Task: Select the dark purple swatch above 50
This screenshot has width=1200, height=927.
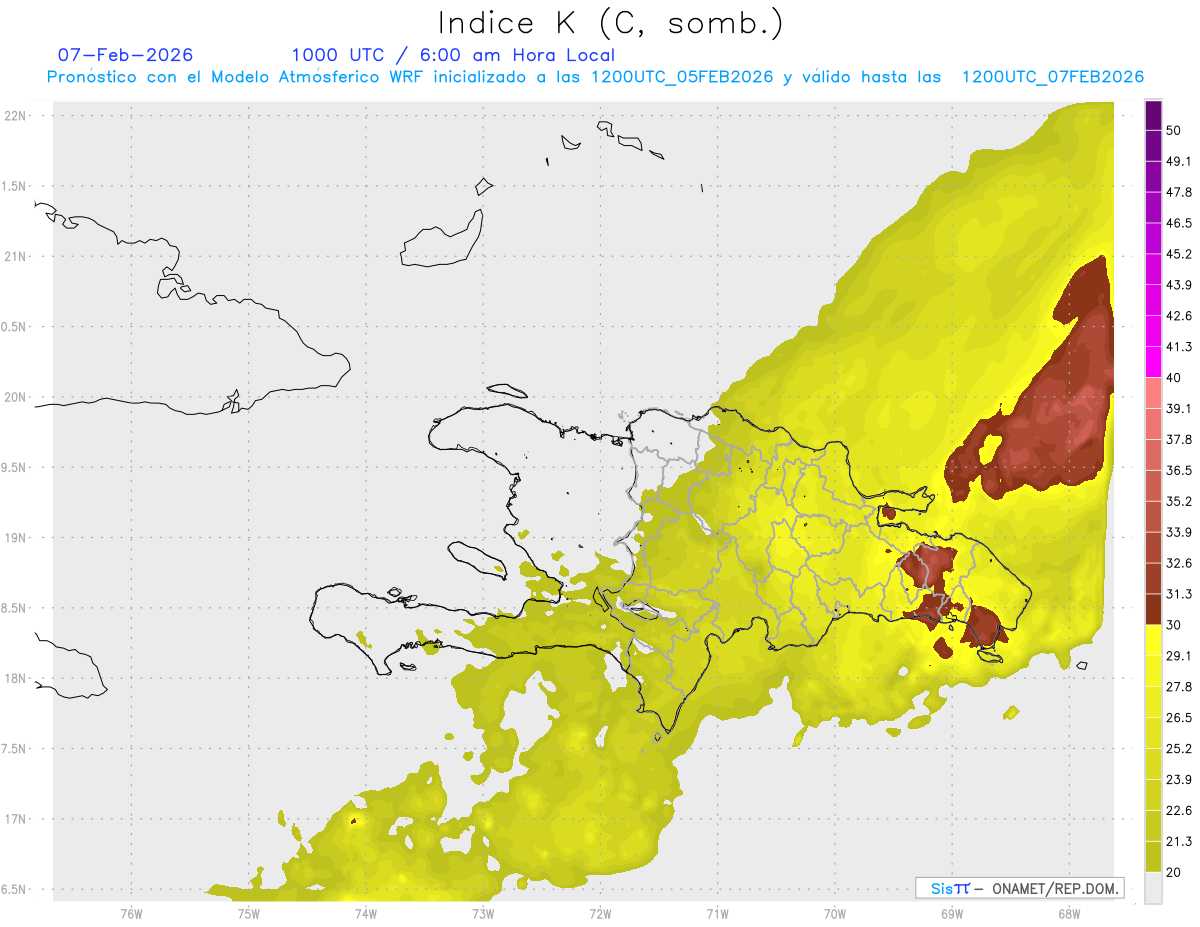Action: [1153, 115]
